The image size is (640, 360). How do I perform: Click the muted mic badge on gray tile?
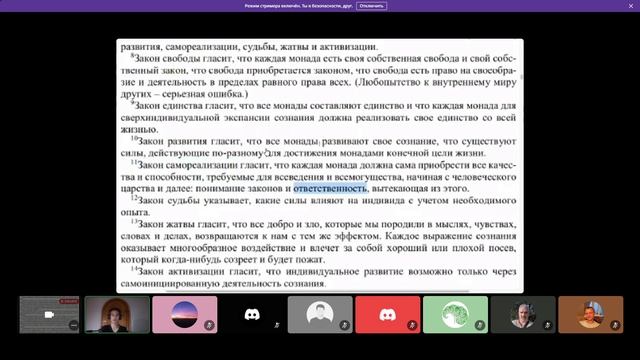344,325
